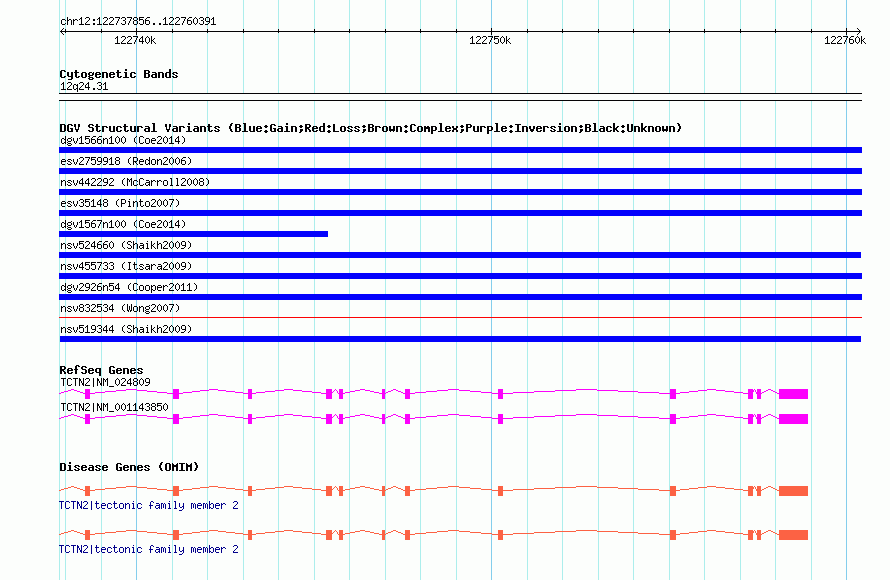Click the blue gain bar under nsv524660
This screenshot has height=580, width=890.
(x=460, y=255)
